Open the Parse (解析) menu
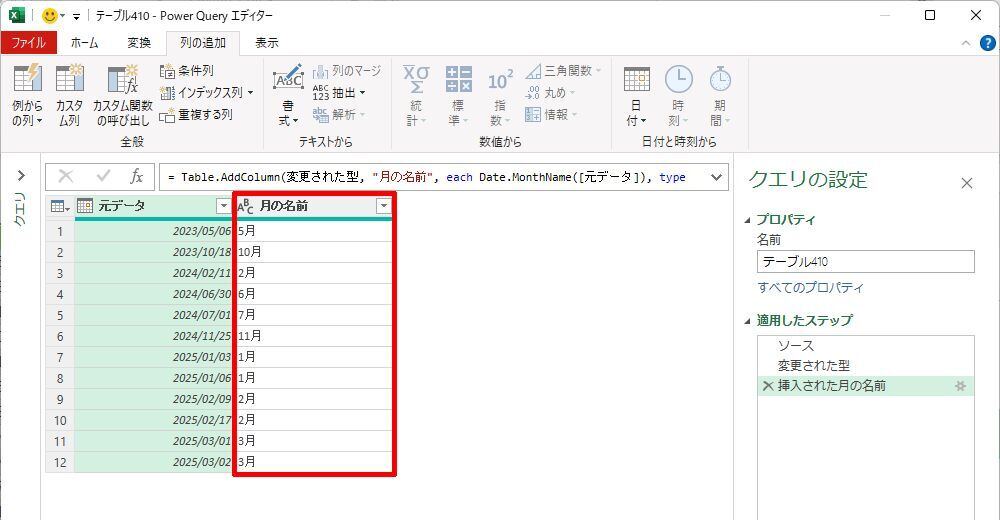This screenshot has height=520, width=1000. tap(339, 115)
